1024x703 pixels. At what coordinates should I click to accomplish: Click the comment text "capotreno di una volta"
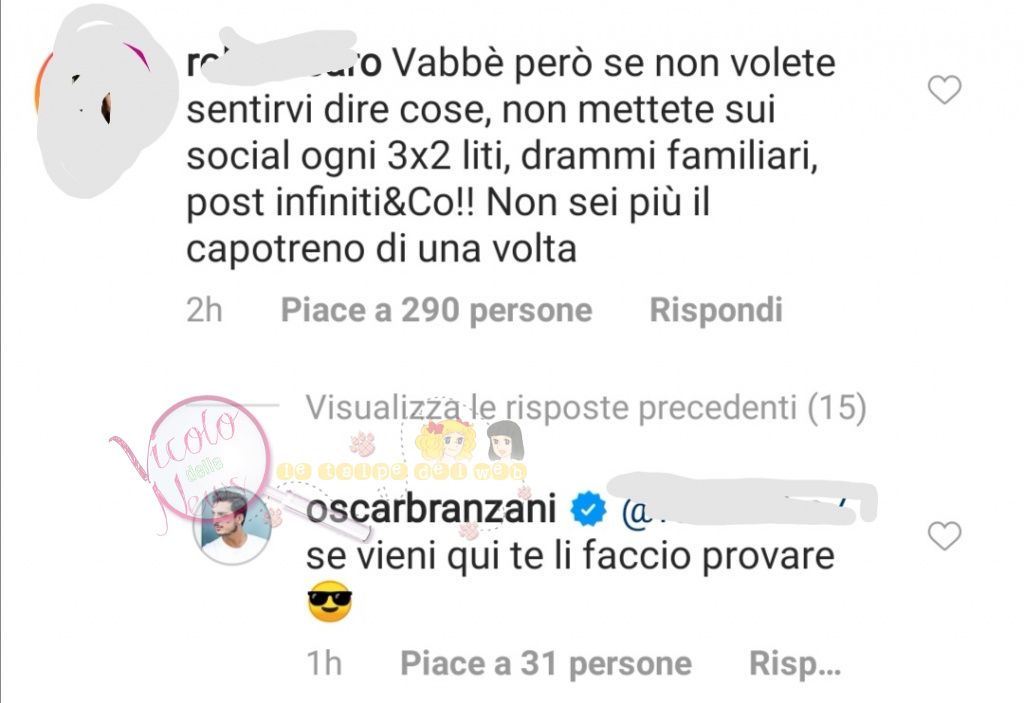click(381, 250)
